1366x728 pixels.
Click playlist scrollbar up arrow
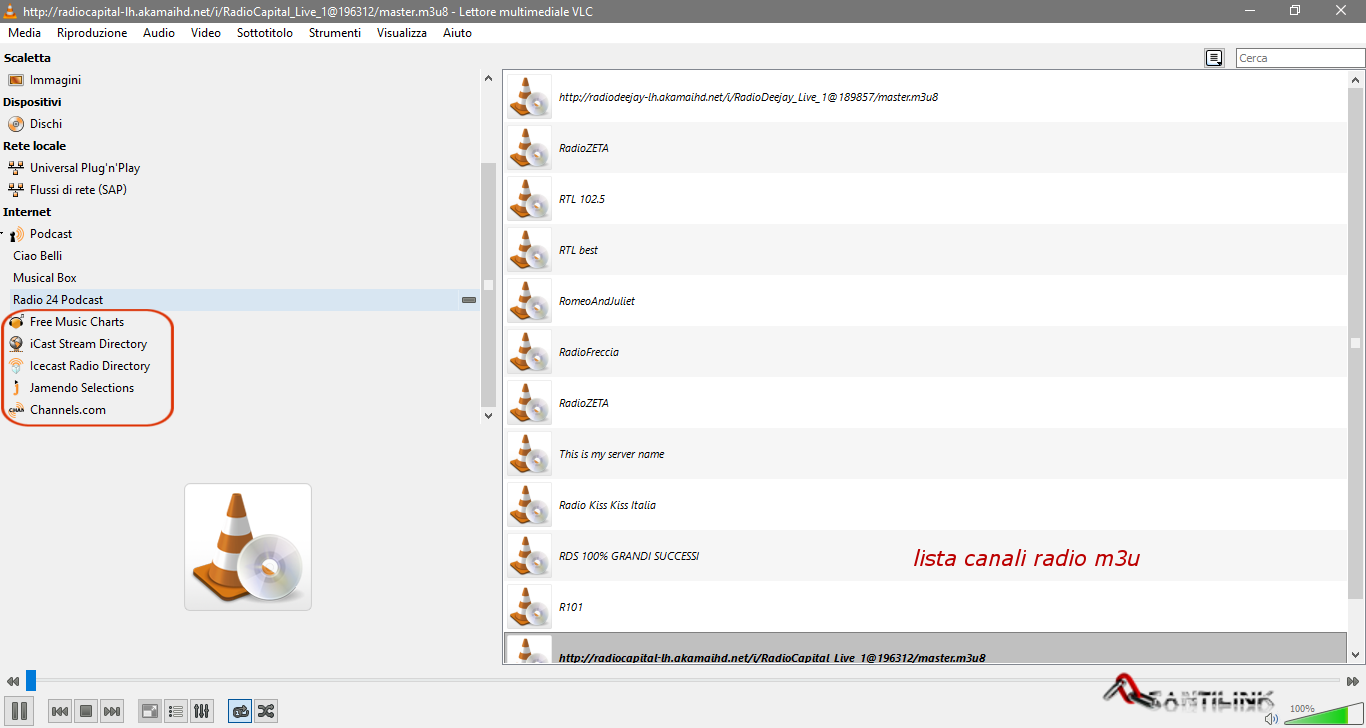tap(1356, 79)
